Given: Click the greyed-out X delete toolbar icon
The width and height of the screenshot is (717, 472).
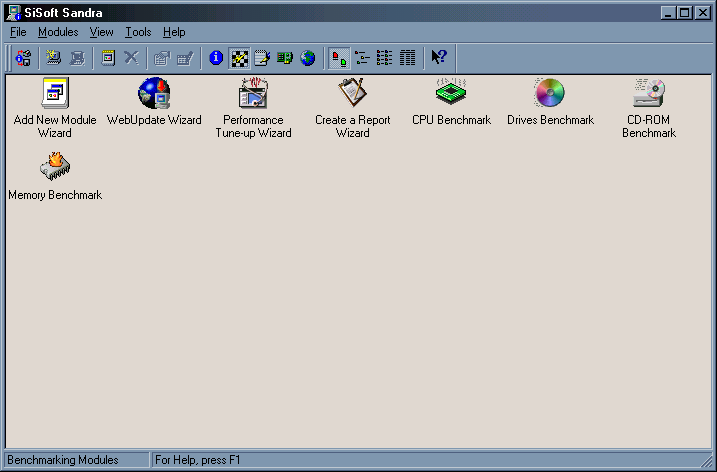Looking at the screenshot, I should click(131, 58).
